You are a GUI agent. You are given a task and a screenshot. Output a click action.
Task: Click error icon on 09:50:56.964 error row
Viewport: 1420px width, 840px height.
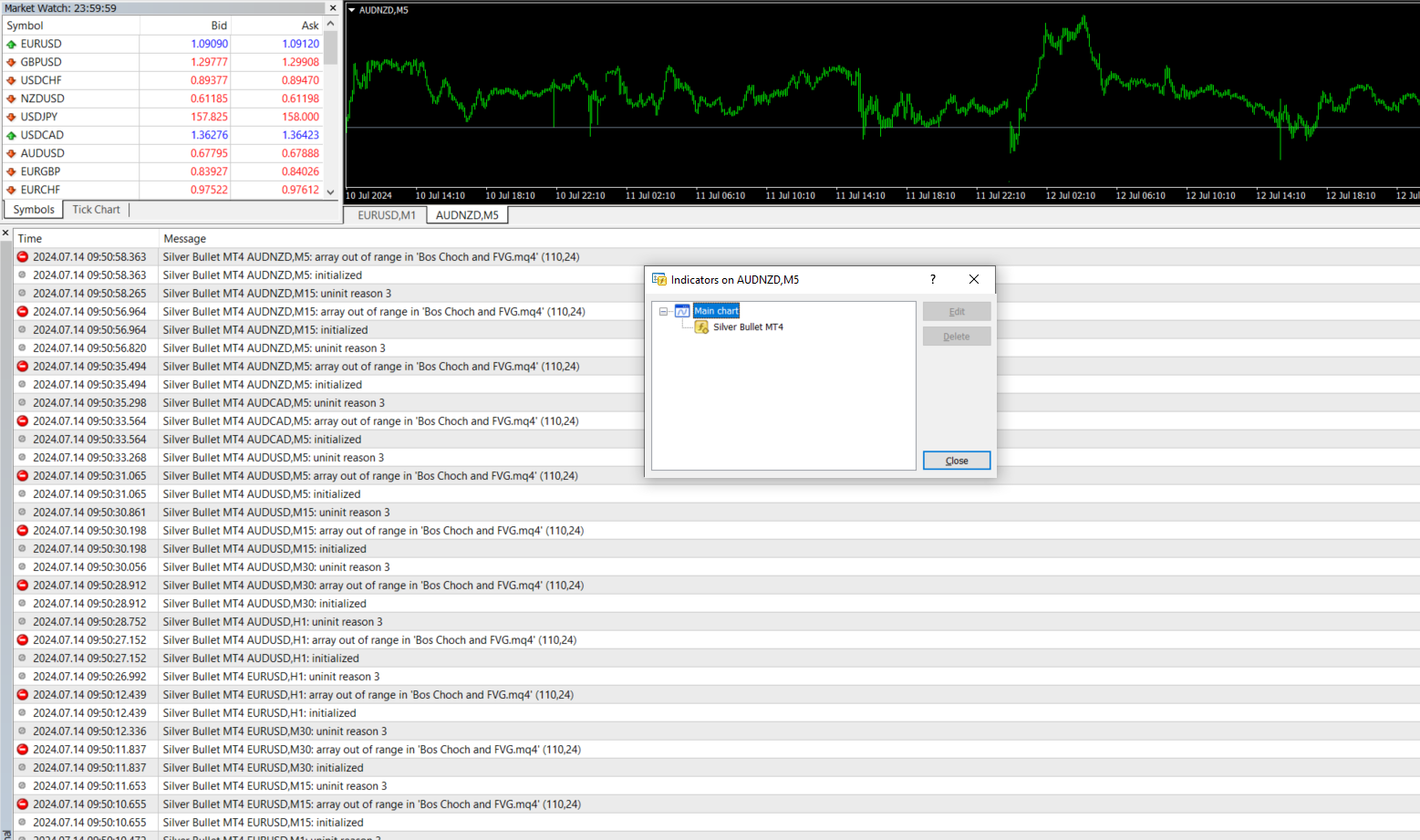point(23,312)
